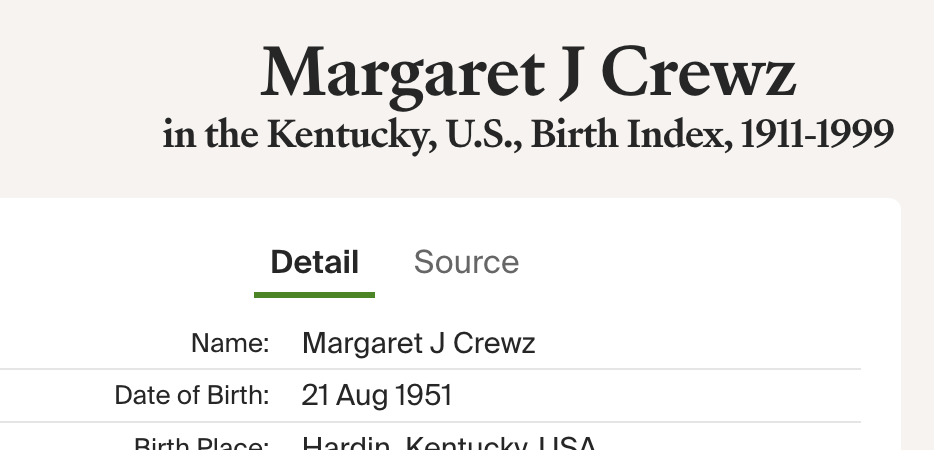Viewport: 934px width, 450px height.
Task: Select the Hardin, Kentucky, USA value
Action: pos(449,444)
